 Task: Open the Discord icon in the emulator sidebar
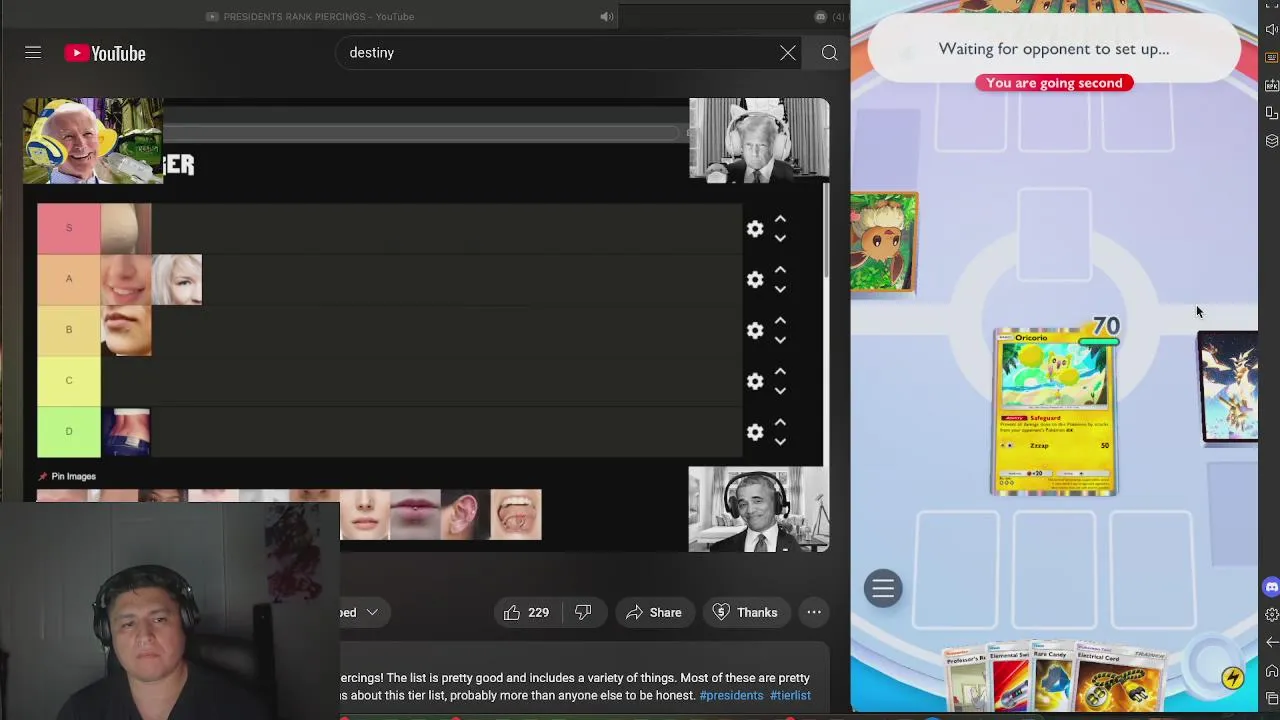[1271, 588]
